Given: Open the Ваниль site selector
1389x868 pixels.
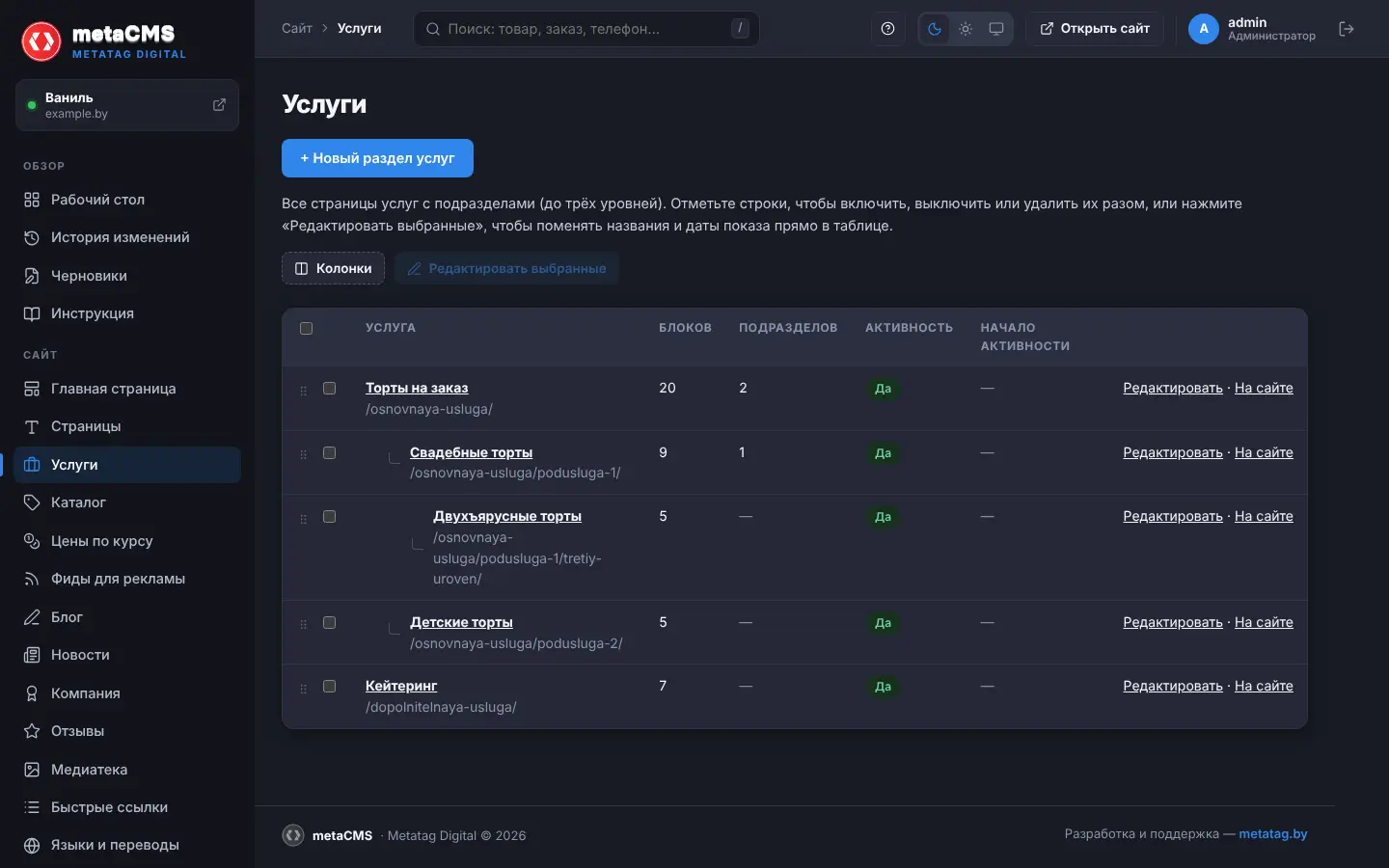Looking at the screenshot, I should coord(126,105).
